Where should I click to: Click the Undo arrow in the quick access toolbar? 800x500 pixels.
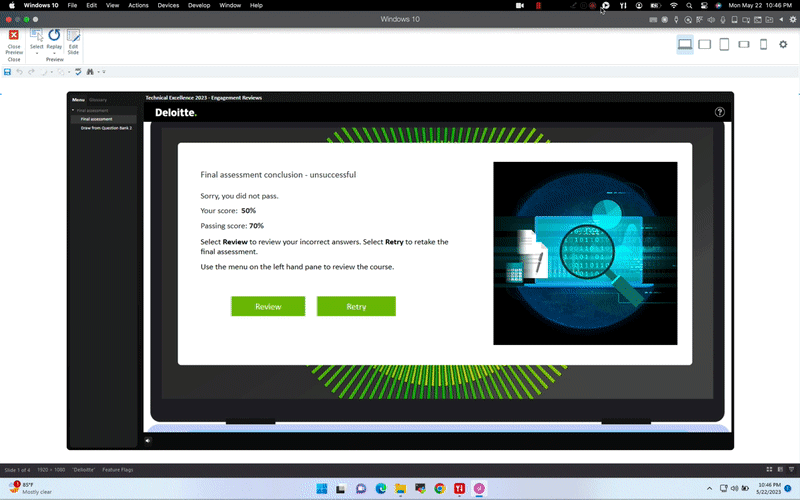point(19,72)
